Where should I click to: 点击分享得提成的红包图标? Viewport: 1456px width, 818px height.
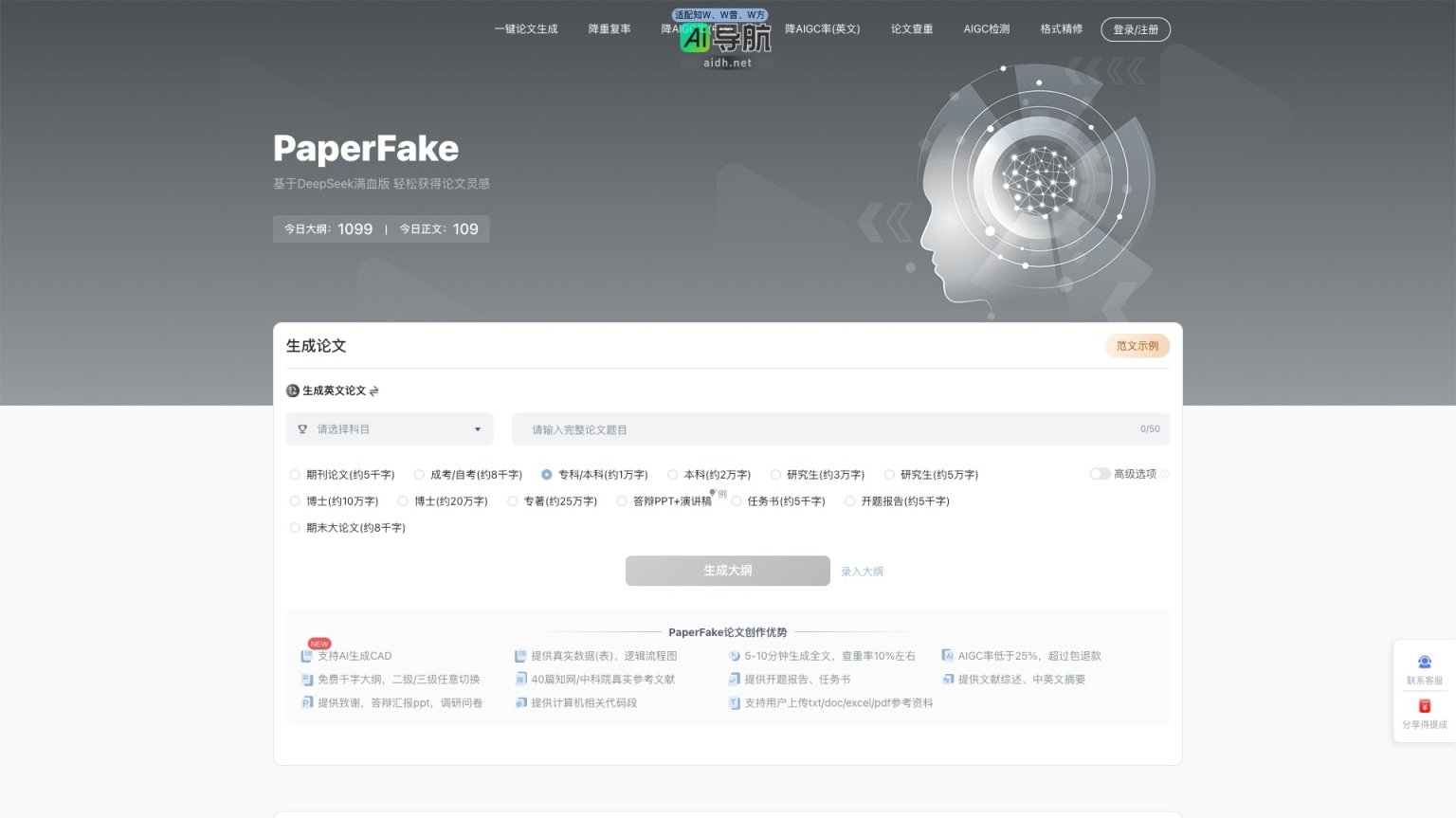(1424, 705)
